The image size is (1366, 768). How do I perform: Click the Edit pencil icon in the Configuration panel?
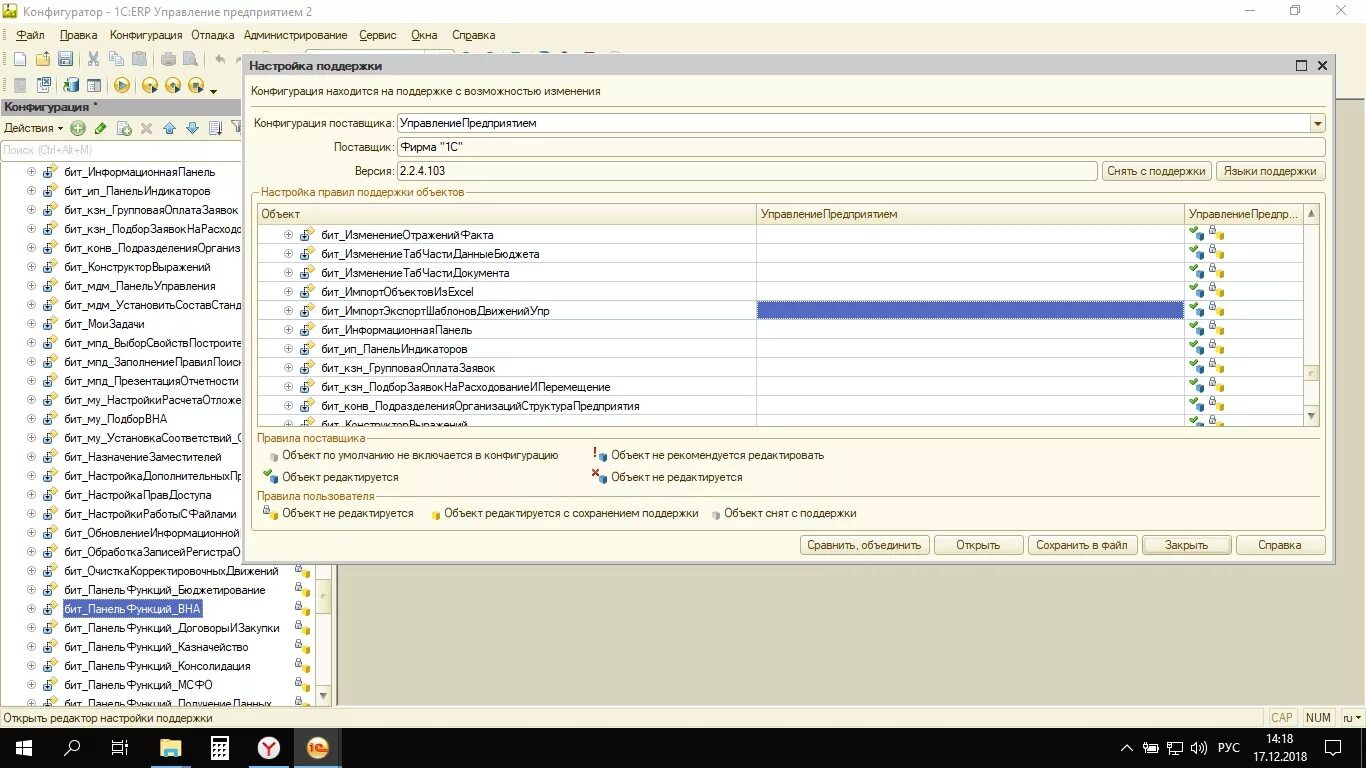(100, 128)
